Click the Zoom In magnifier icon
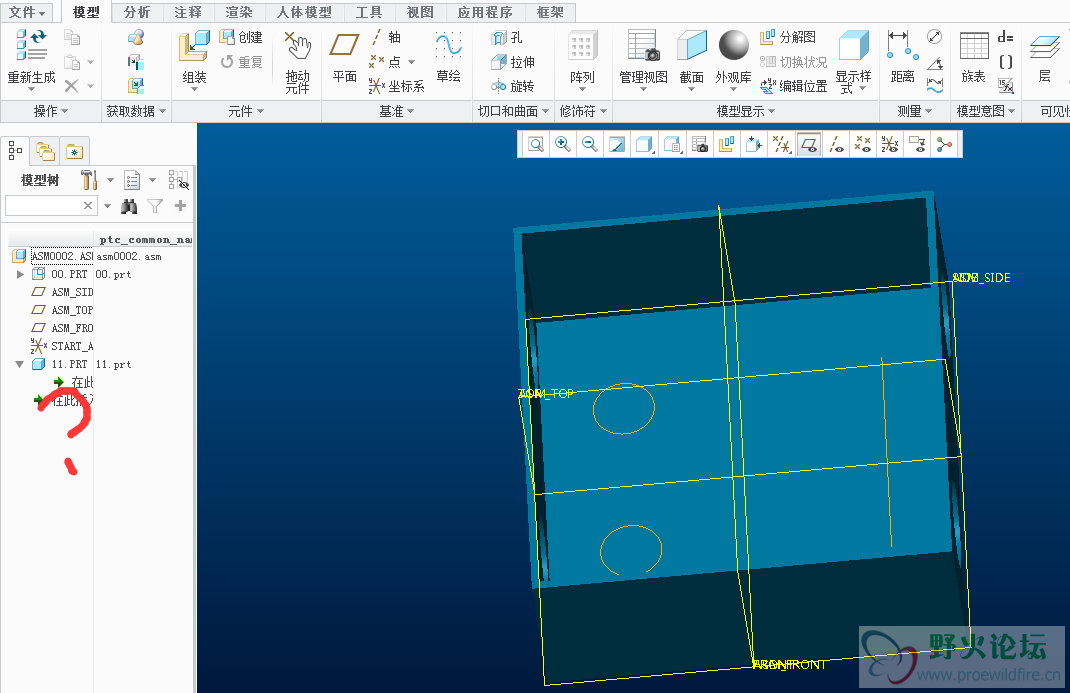The height and width of the screenshot is (693, 1070). coord(563,145)
